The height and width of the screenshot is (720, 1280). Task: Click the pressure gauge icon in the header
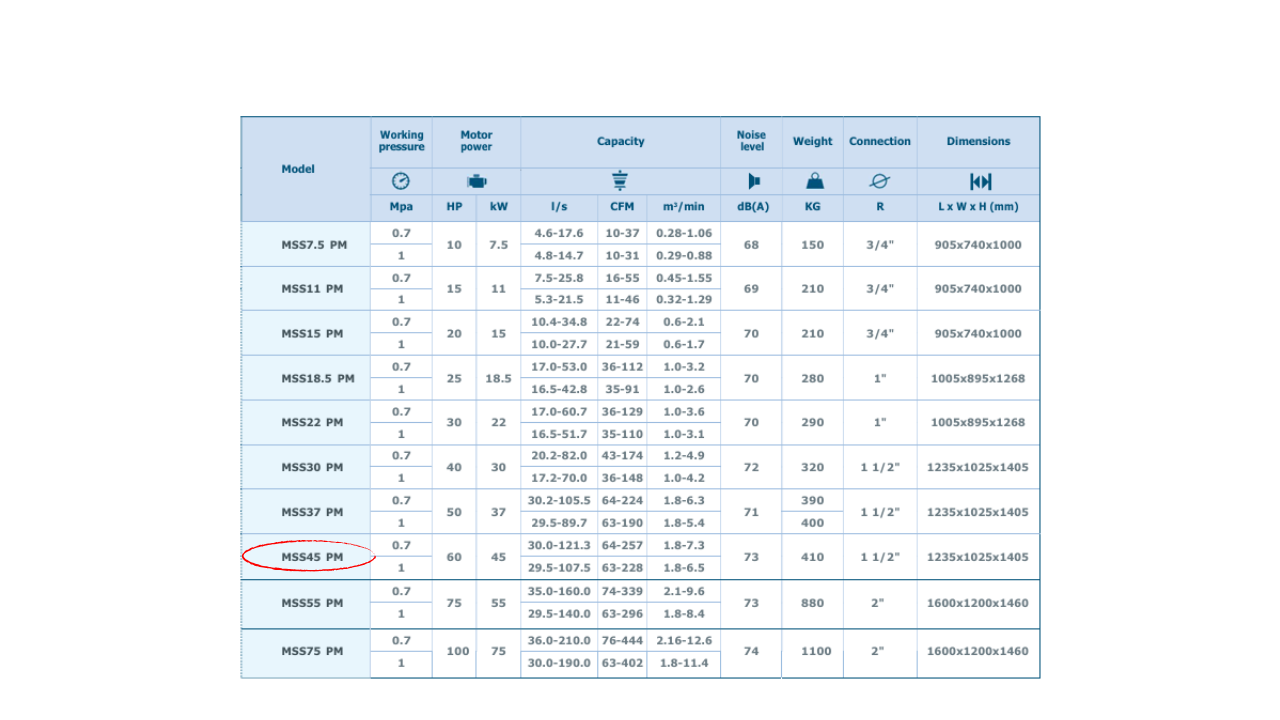pyautogui.click(x=401, y=181)
